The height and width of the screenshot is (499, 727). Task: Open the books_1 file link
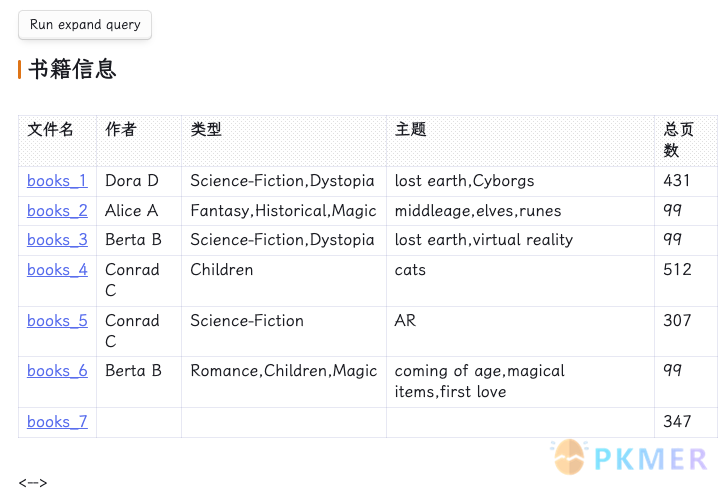coord(57,181)
